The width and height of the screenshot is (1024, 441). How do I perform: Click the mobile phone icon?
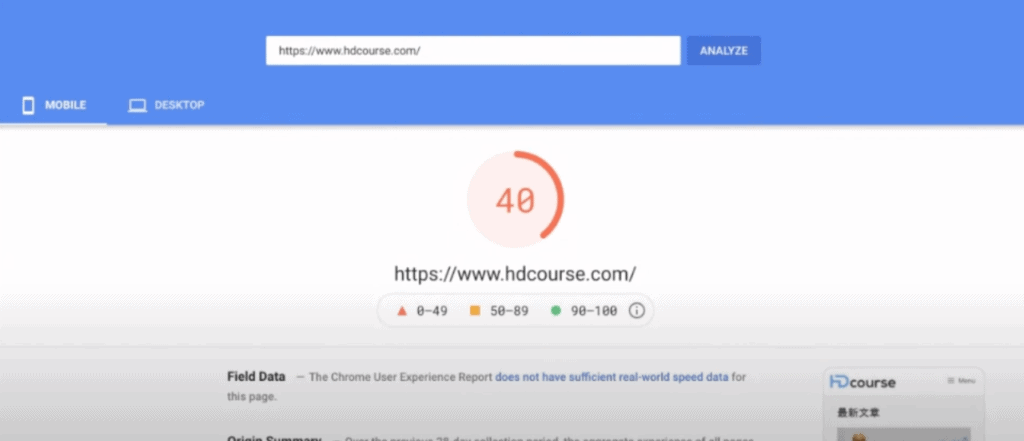click(28, 105)
